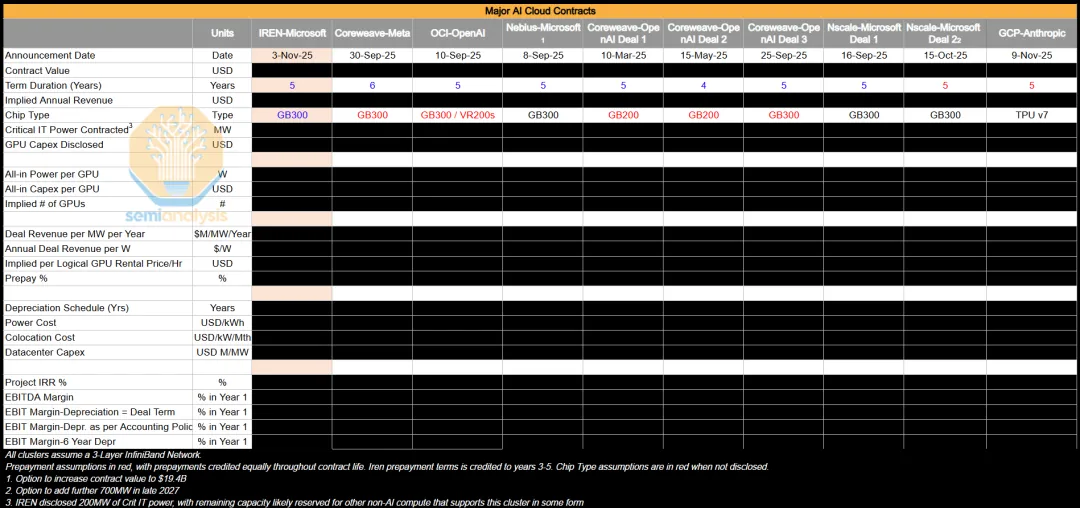Click 'GB200' under Coreweave-OpenAI Deal 2

click(704, 115)
